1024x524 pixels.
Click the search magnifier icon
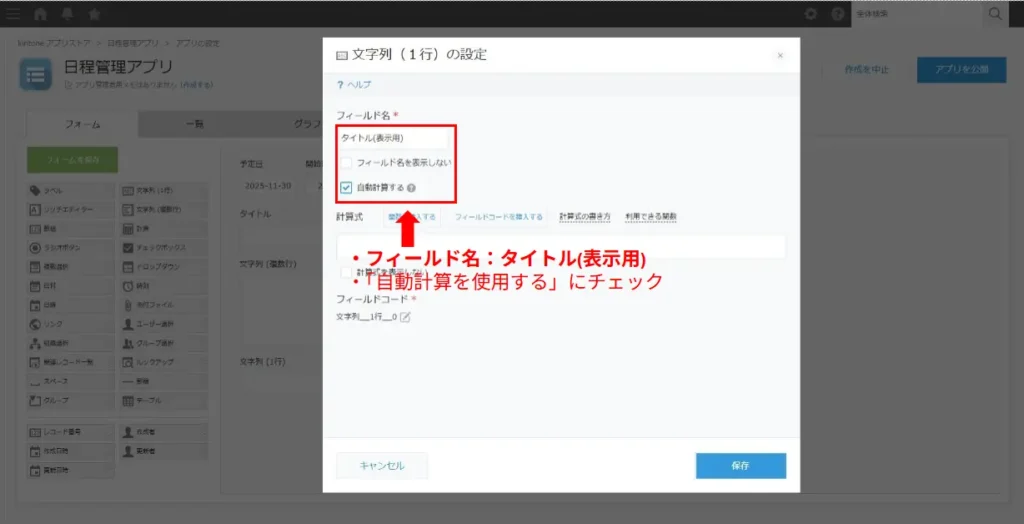tap(995, 14)
